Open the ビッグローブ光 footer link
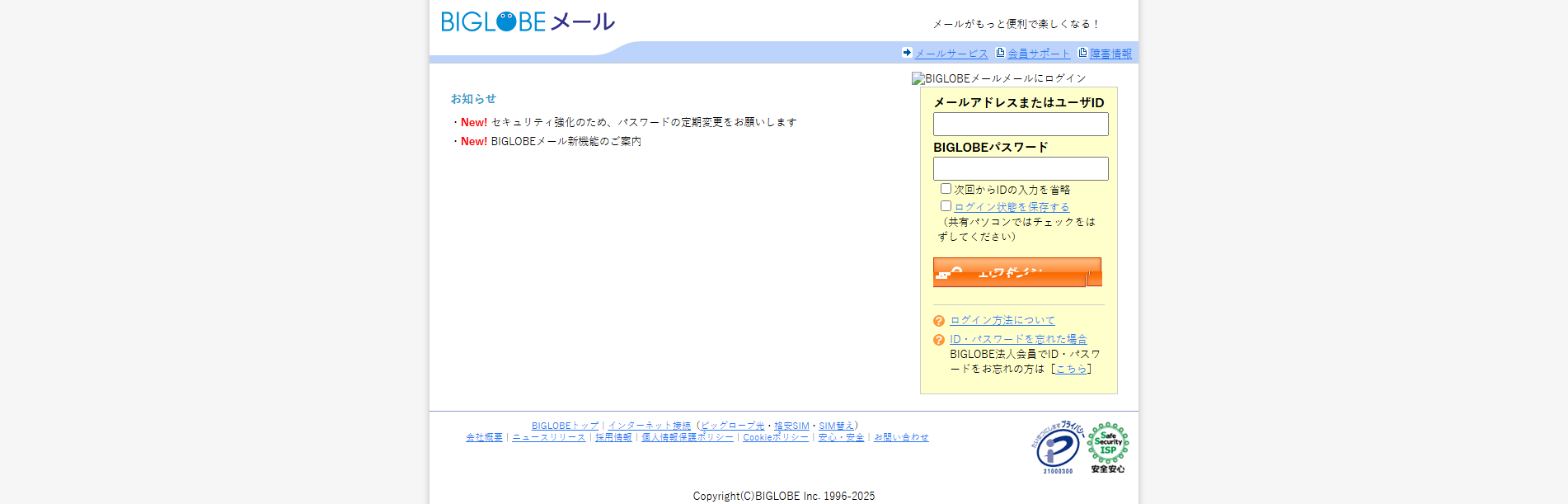 coord(733,426)
